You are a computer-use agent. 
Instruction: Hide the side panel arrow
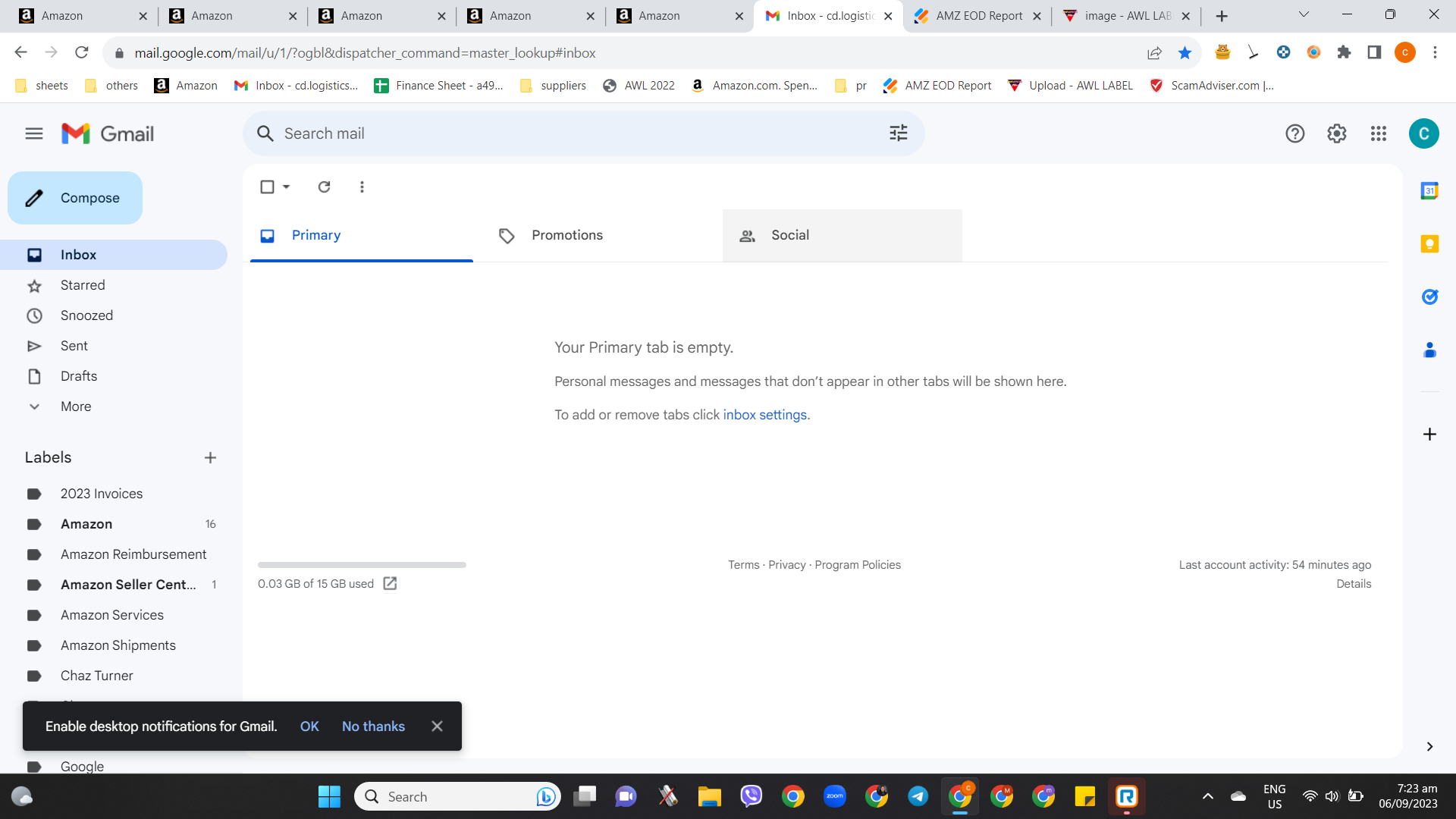[x=1429, y=747]
